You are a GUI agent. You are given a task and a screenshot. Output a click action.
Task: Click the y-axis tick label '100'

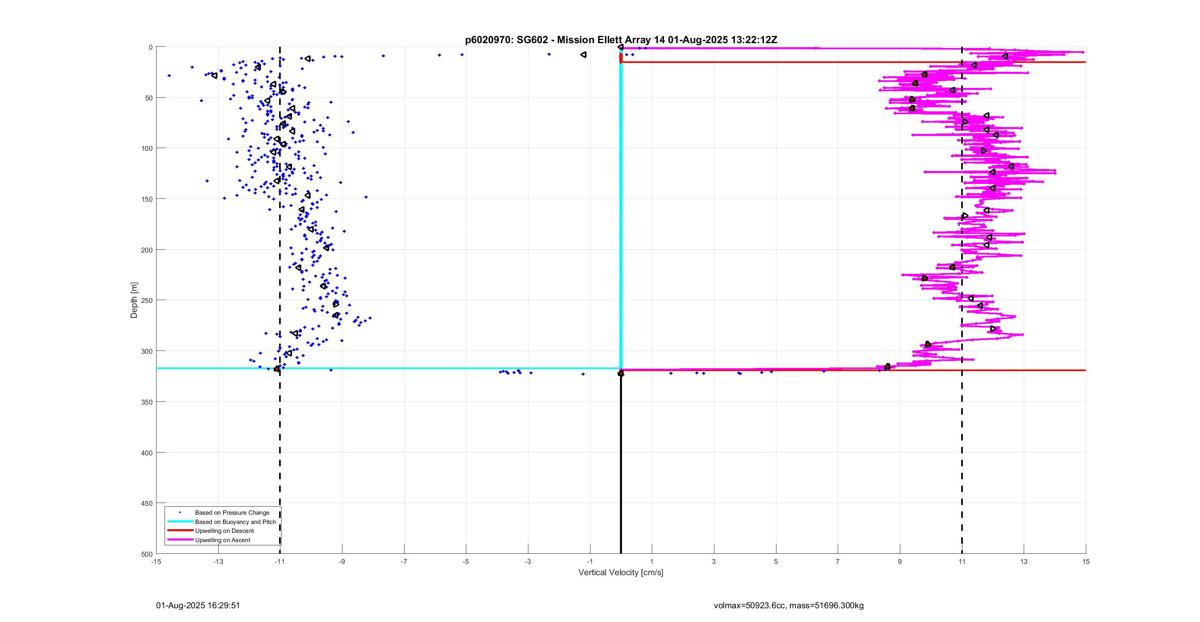pyautogui.click(x=146, y=148)
